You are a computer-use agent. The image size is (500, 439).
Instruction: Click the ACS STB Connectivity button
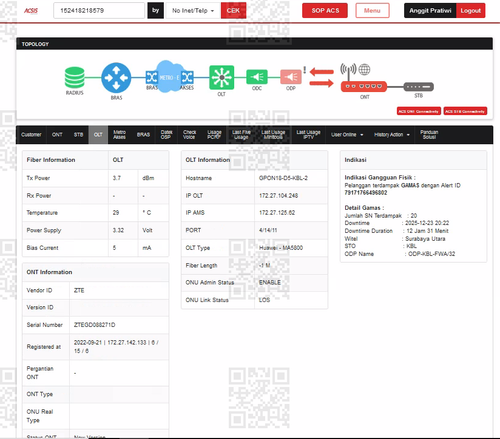[465, 111]
